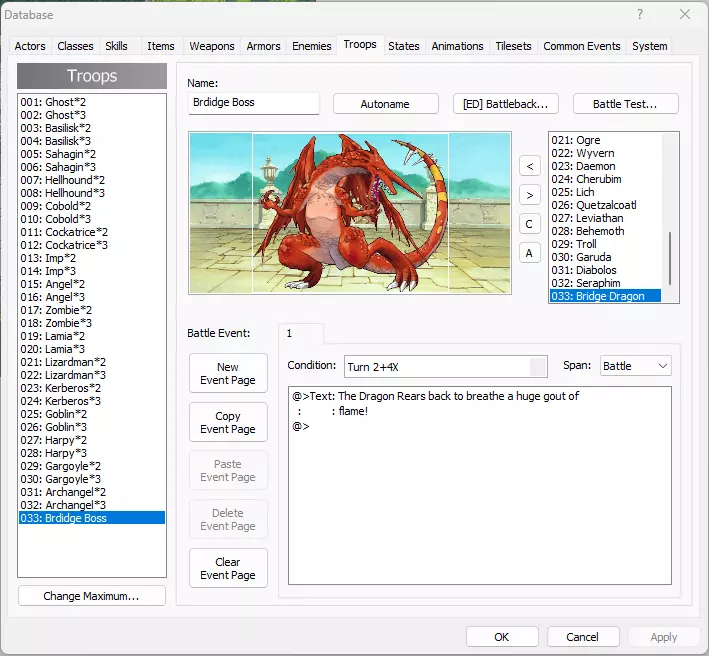709x656 pixels.
Task: Switch to the Enemies tab
Action: [x=311, y=46]
